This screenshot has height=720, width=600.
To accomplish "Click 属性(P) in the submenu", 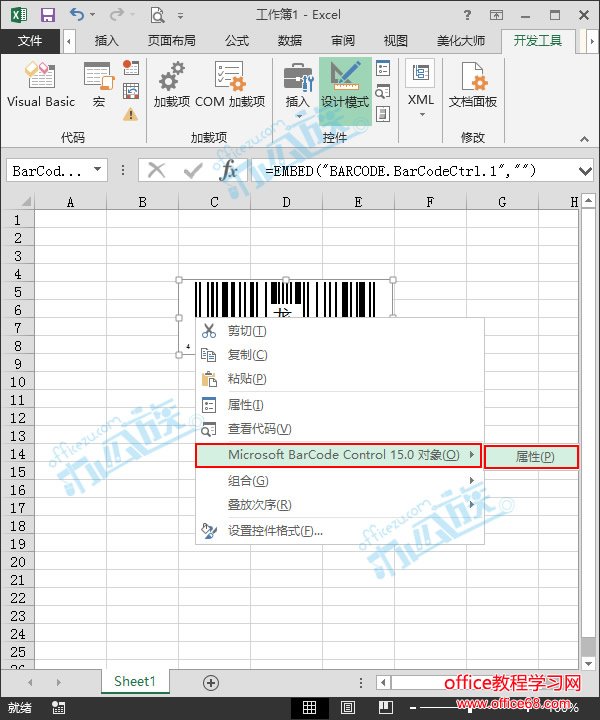I will pos(532,457).
